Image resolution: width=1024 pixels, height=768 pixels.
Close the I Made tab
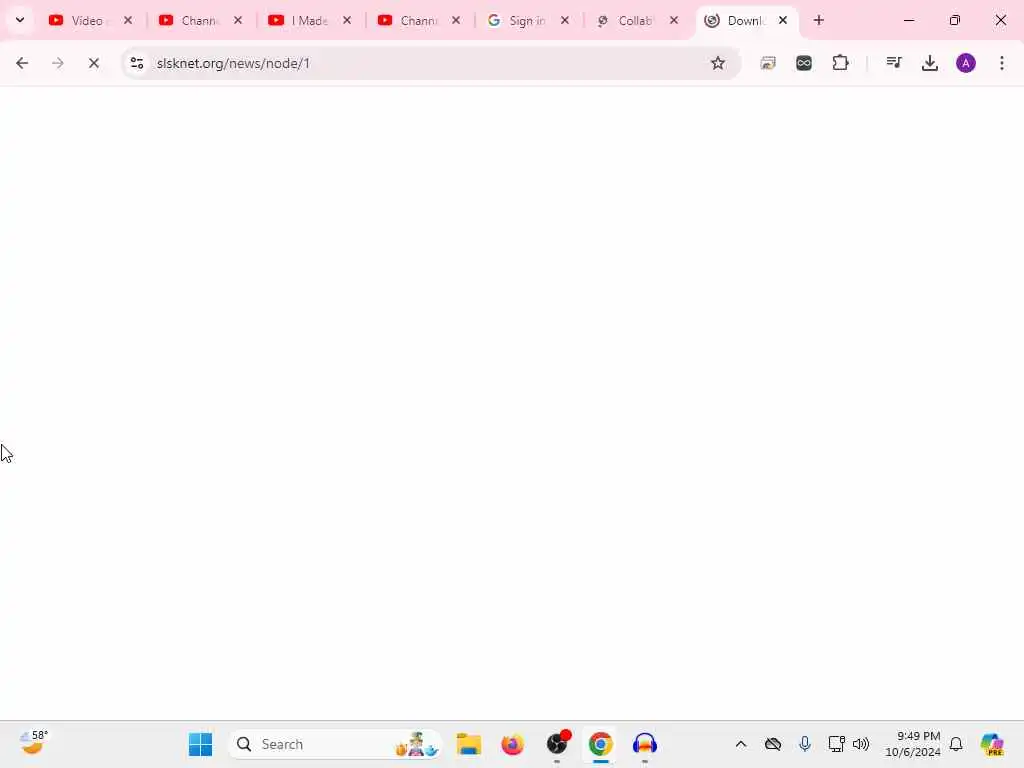coord(347,20)
